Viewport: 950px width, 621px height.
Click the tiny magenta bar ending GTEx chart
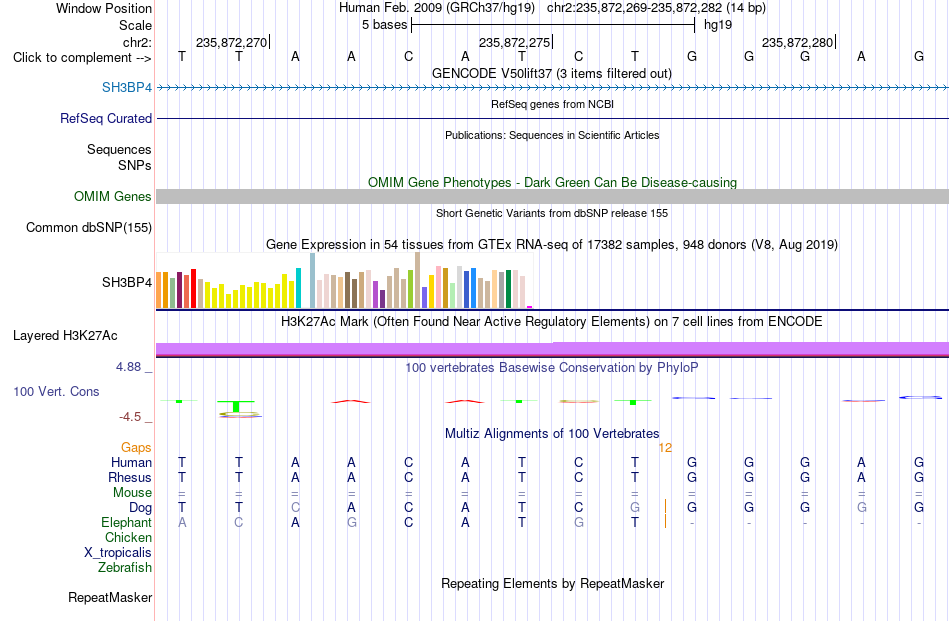point(530,307)
